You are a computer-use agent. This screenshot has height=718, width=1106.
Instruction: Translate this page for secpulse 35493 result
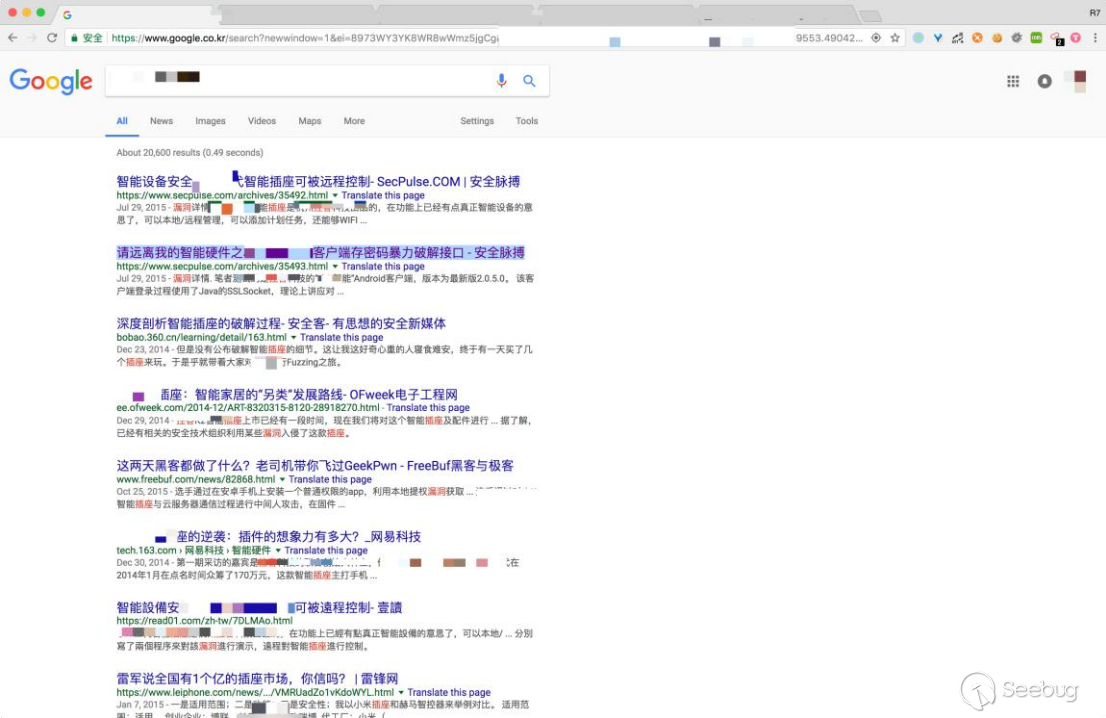383,267
